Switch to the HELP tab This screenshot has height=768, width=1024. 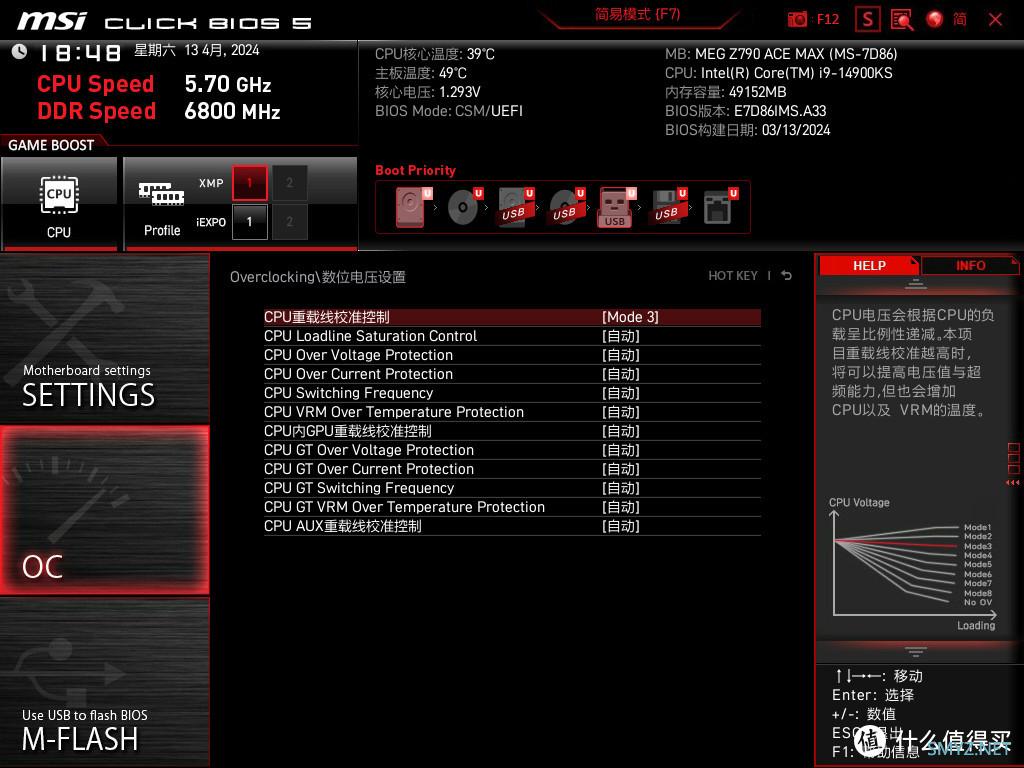pyautogui.click(x=869, y=265)
